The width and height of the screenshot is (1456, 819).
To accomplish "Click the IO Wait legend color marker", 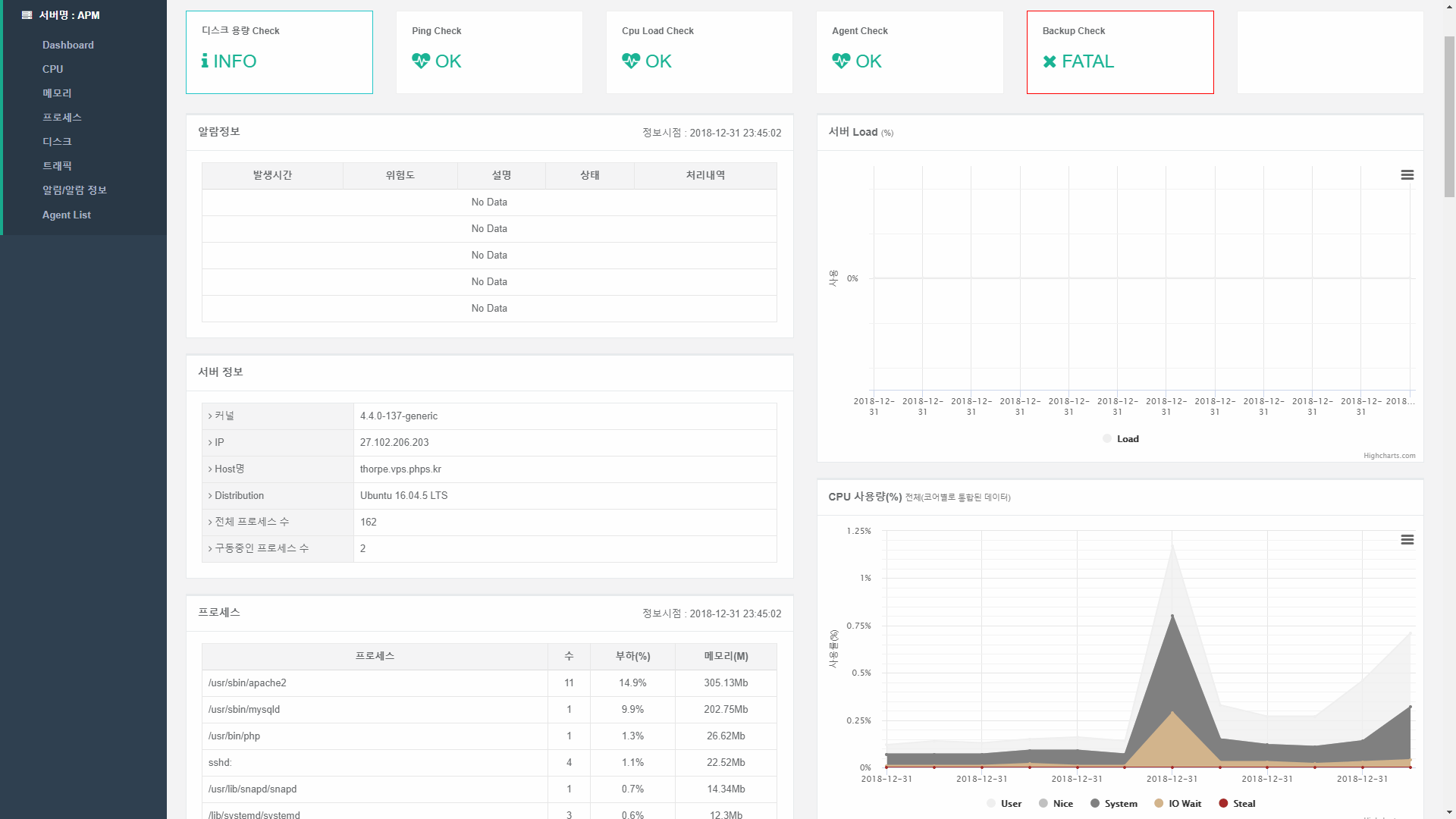I will point(1159,803).
